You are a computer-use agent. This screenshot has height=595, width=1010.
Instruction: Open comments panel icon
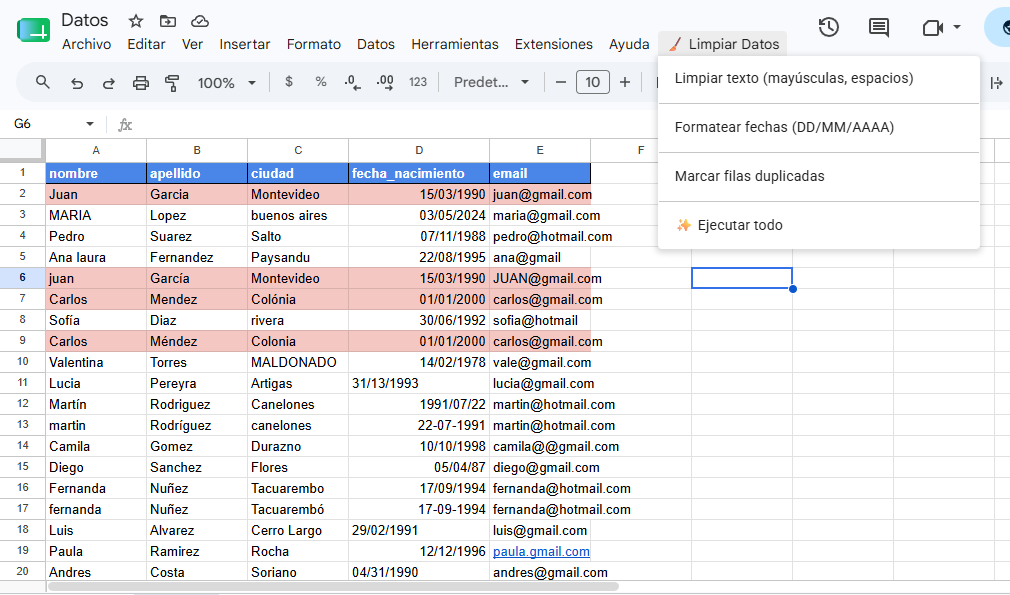pyautogui.click(x=879, y=27)
